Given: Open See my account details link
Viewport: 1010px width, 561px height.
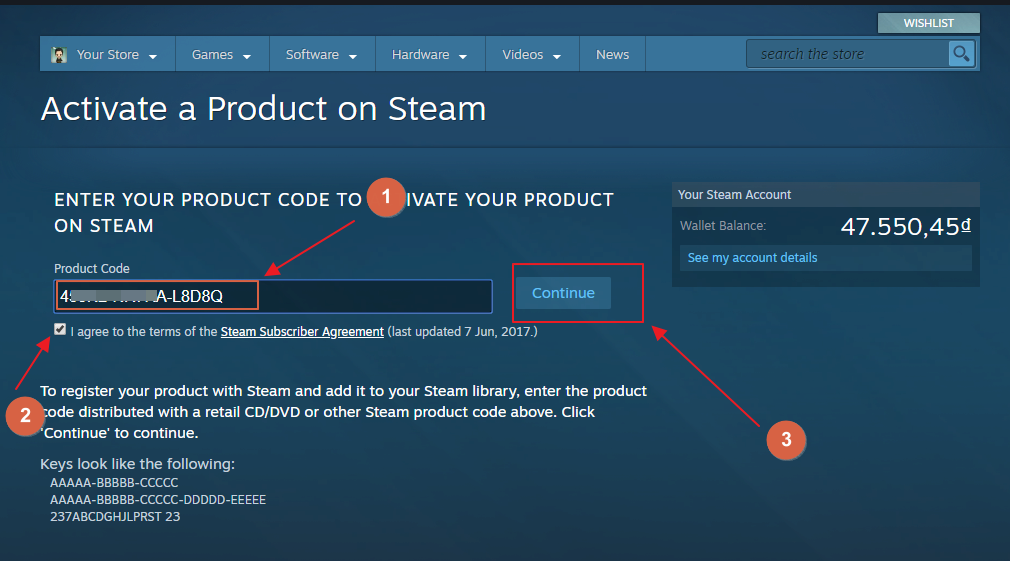Looking at the screenshot, I should [752, 258].
